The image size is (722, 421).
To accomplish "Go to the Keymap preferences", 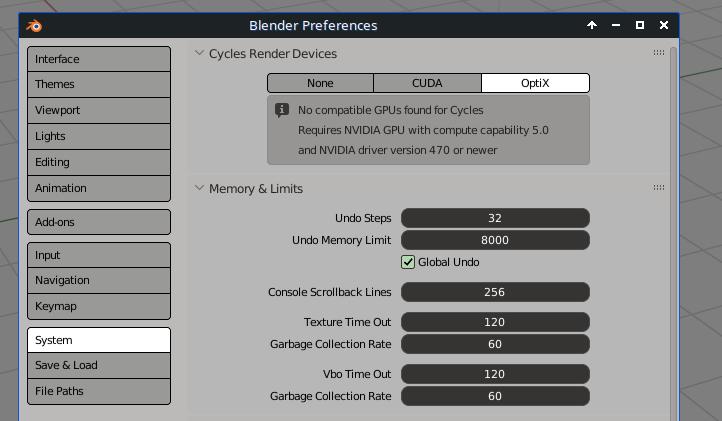I will point(99,306).
